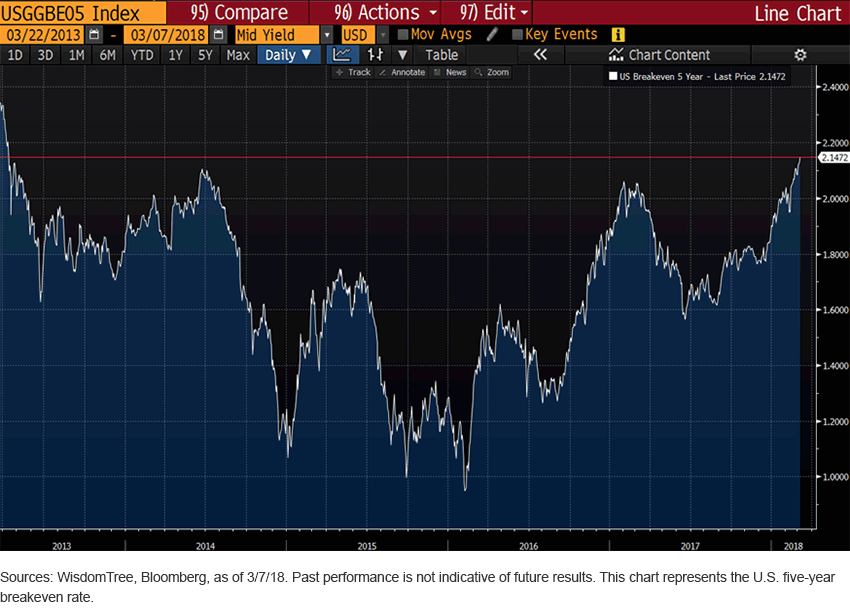Switch to Table view

coord(441,55)
